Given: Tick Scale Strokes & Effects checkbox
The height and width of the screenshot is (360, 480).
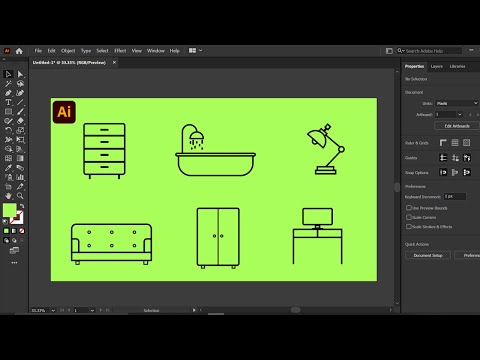Looking at the screenshot, I should 409,226.
